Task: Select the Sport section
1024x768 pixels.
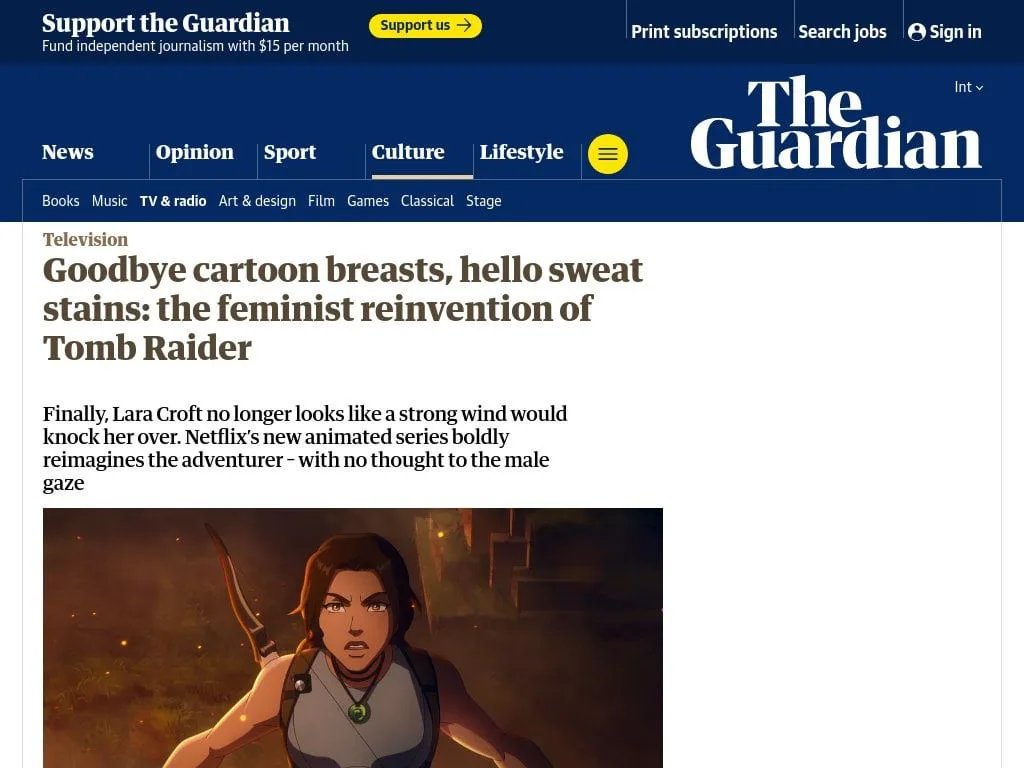Action: click(x=290, y=152)
